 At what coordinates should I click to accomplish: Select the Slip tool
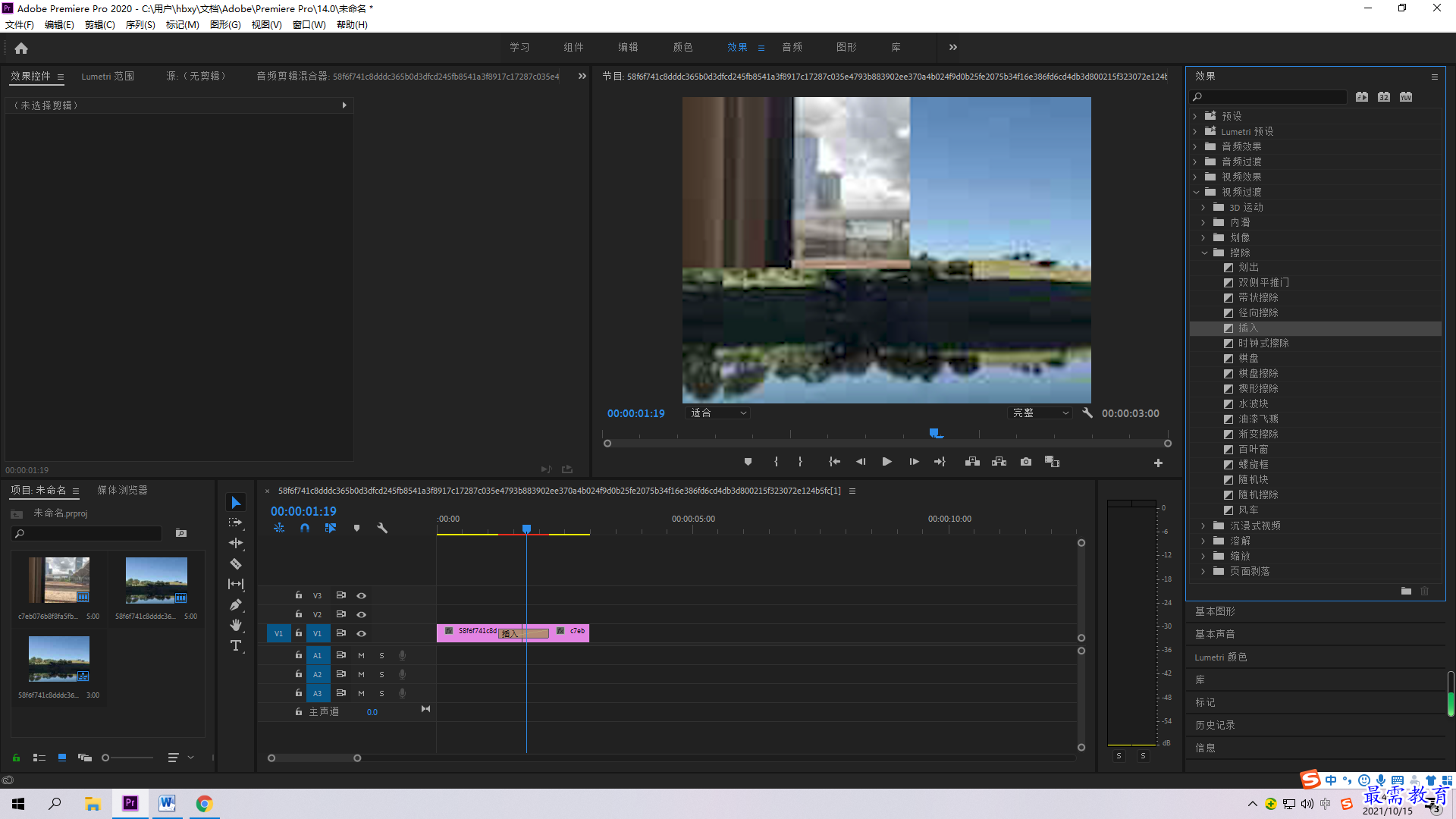click(236, 584)
